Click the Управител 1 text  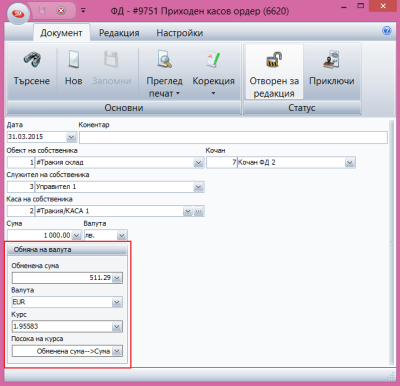click(56, 187)
